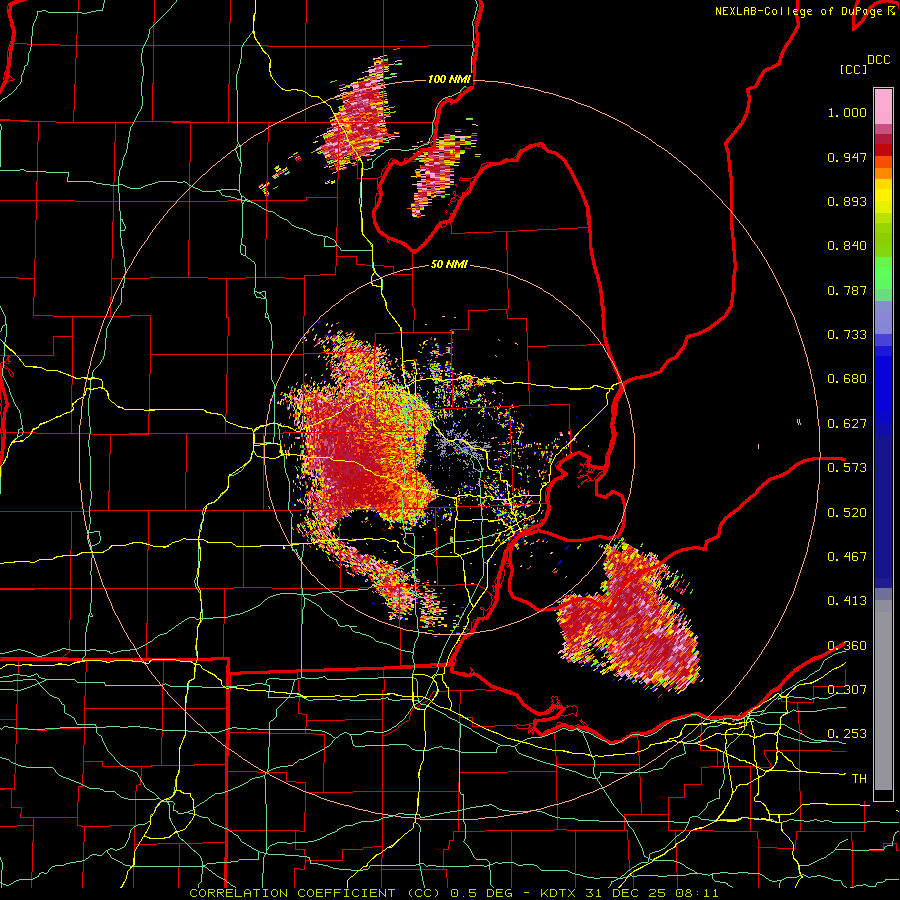The image size is (900, 900).
Task: Select the 1.000 color scale value
Action: (x=847, y=112)
